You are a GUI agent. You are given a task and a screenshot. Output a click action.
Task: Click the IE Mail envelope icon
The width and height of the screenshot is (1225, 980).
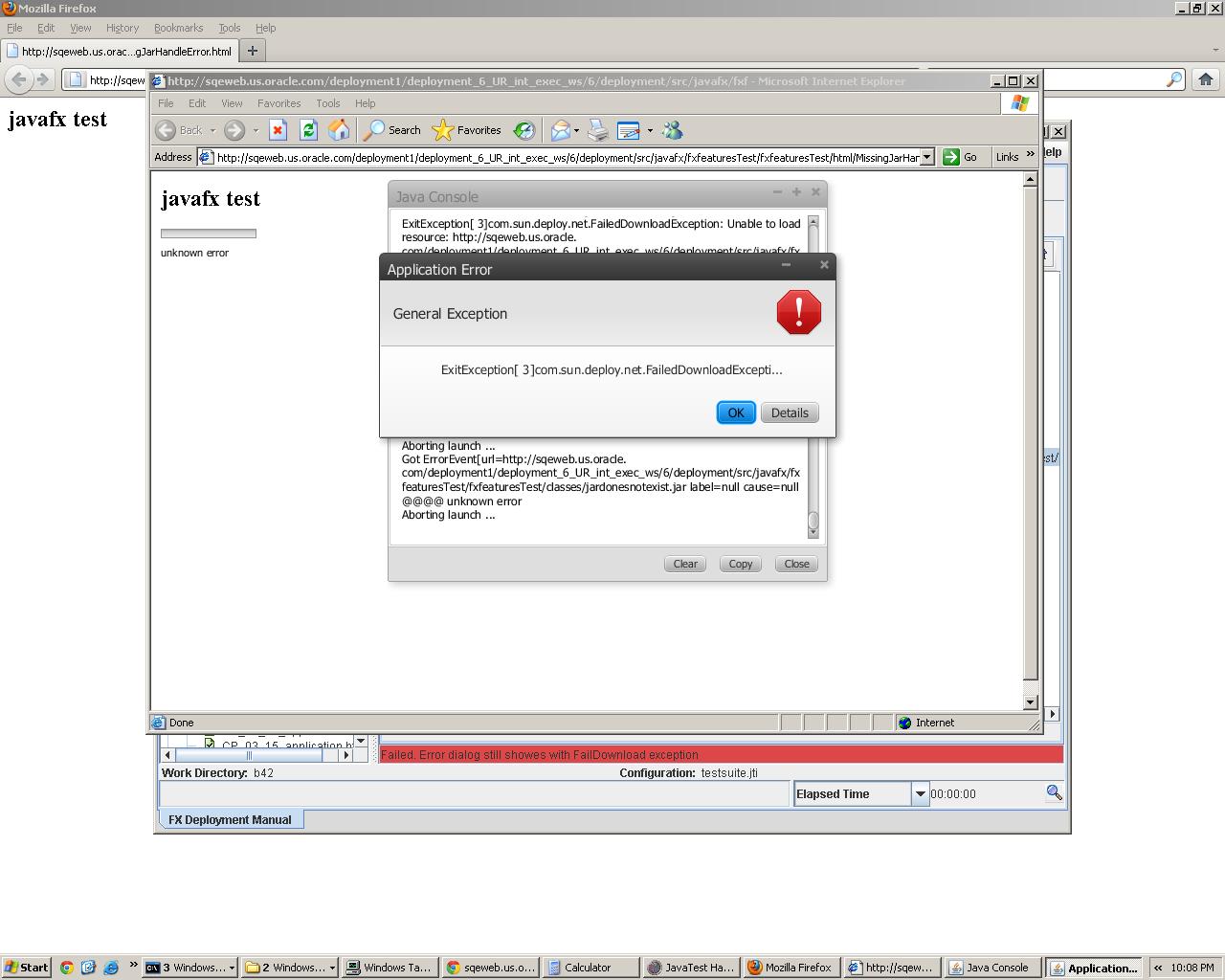pos(561,130)
